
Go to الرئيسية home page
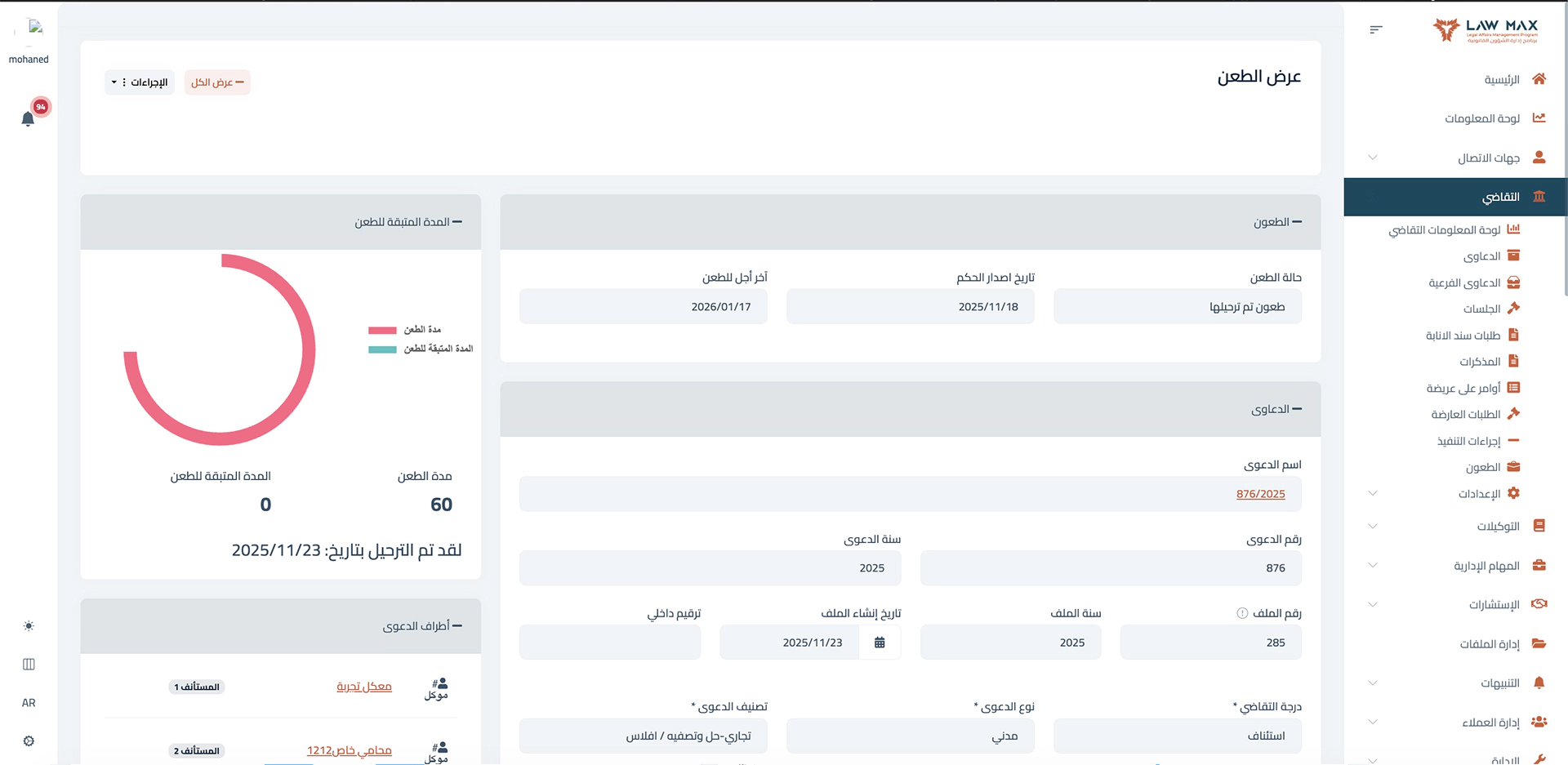1501,79
